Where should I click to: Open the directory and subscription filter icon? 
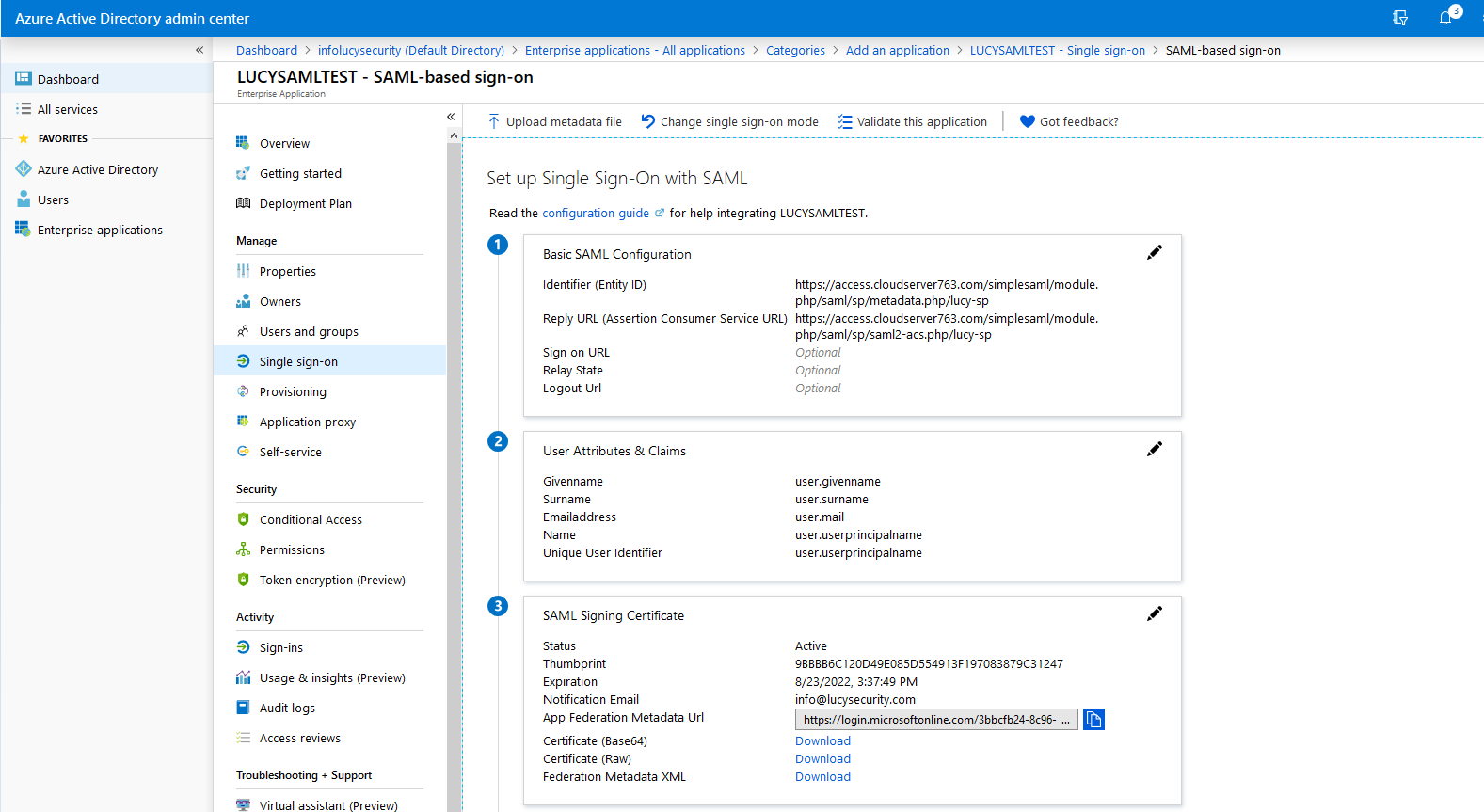[x=1400, y=18]
